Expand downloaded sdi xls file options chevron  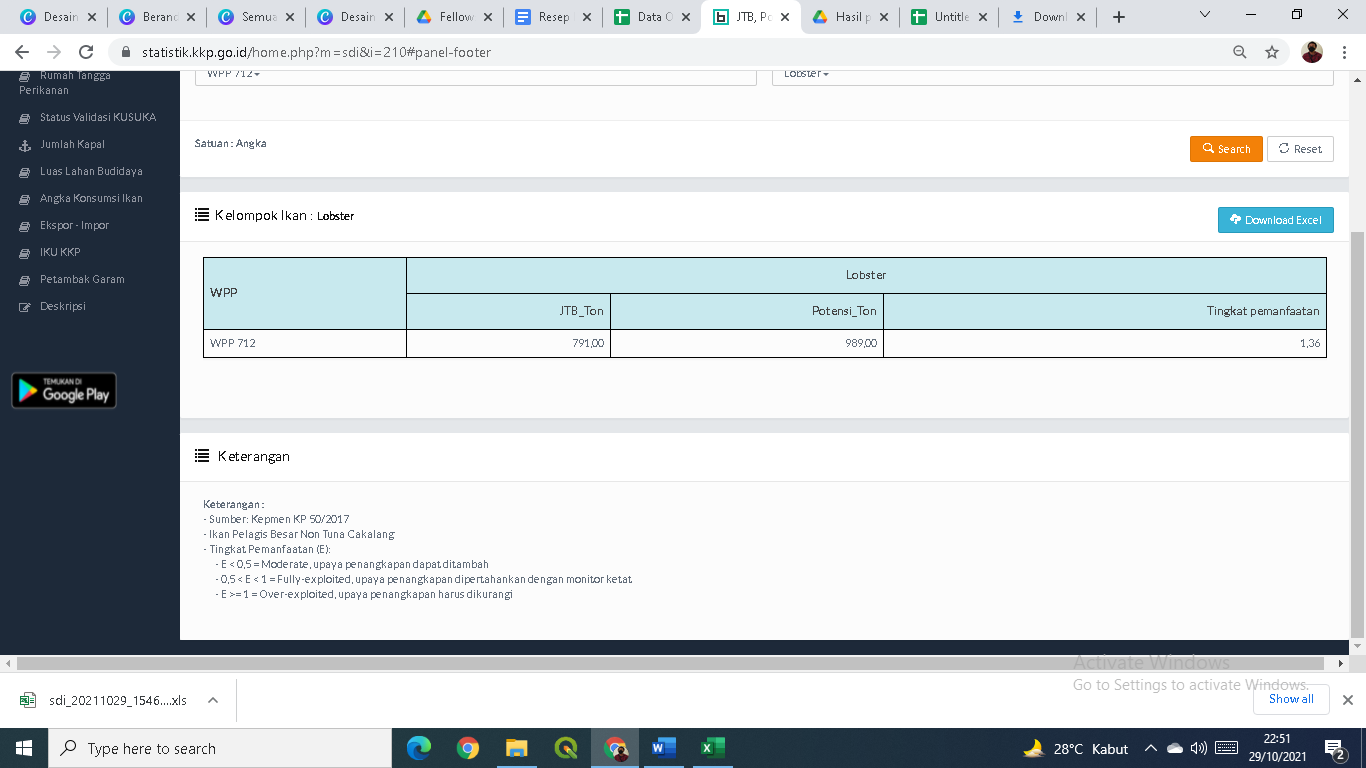click(213, 701)
